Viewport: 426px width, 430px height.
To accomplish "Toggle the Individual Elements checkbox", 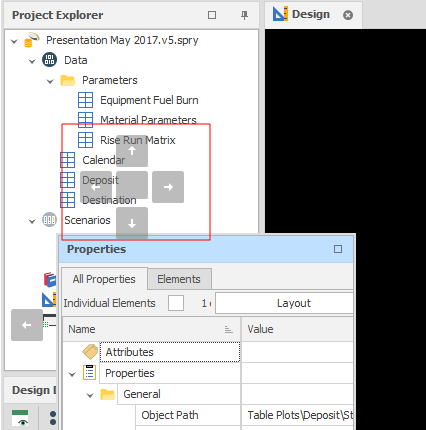I will coord(176,303).
